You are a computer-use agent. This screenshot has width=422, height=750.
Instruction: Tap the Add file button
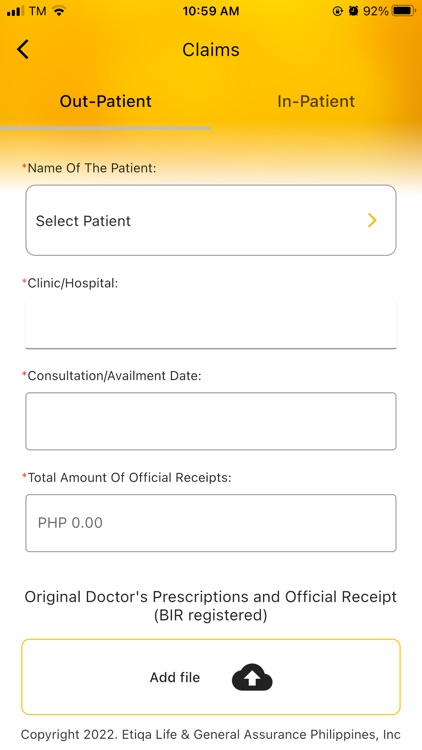[x=211, y=677]
